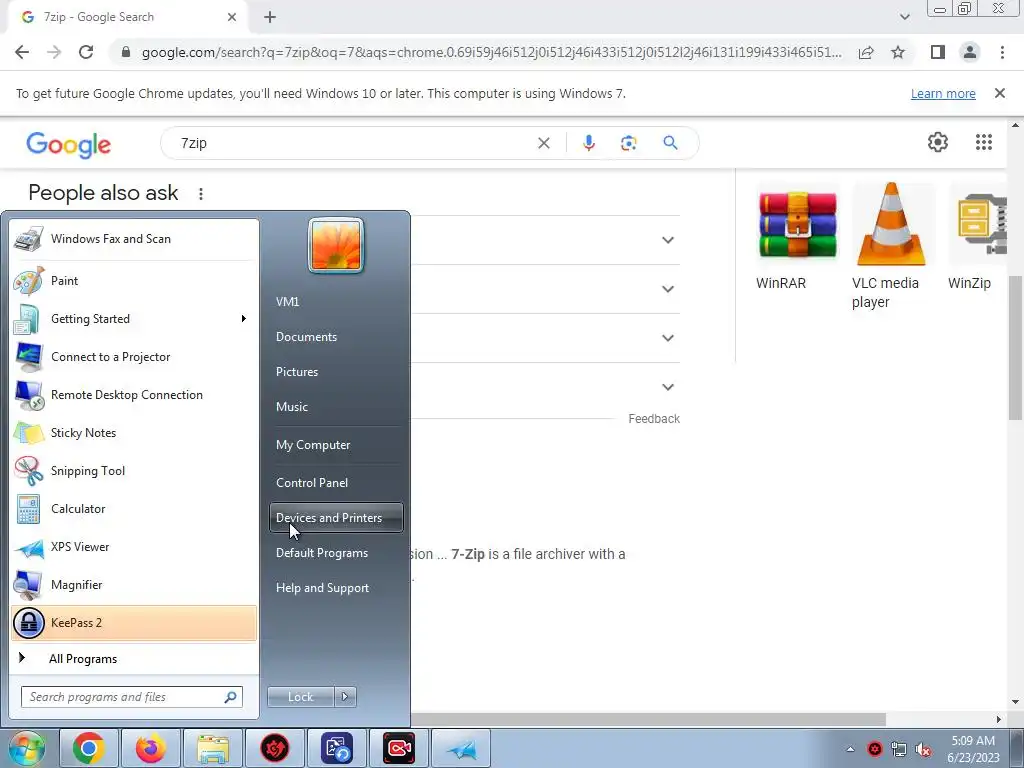Open Chrome side panel

tap(938, 52)
